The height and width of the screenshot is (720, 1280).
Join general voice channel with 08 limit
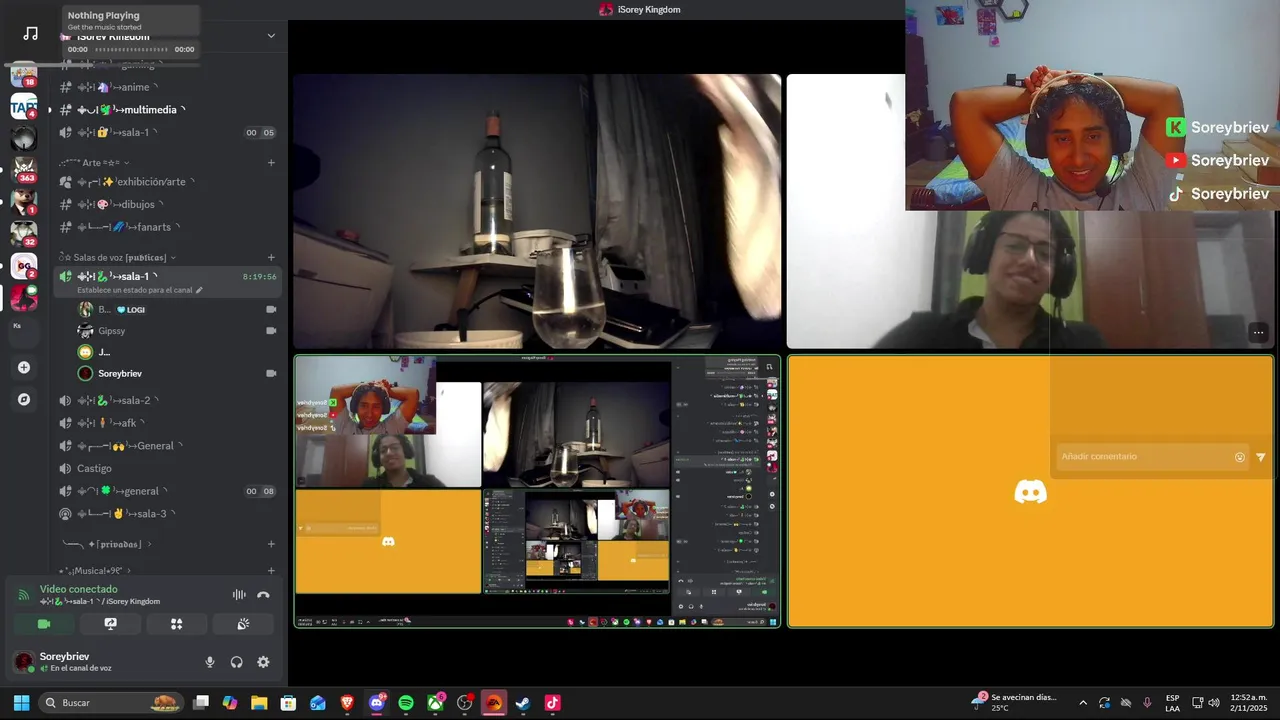coord(168,491)
